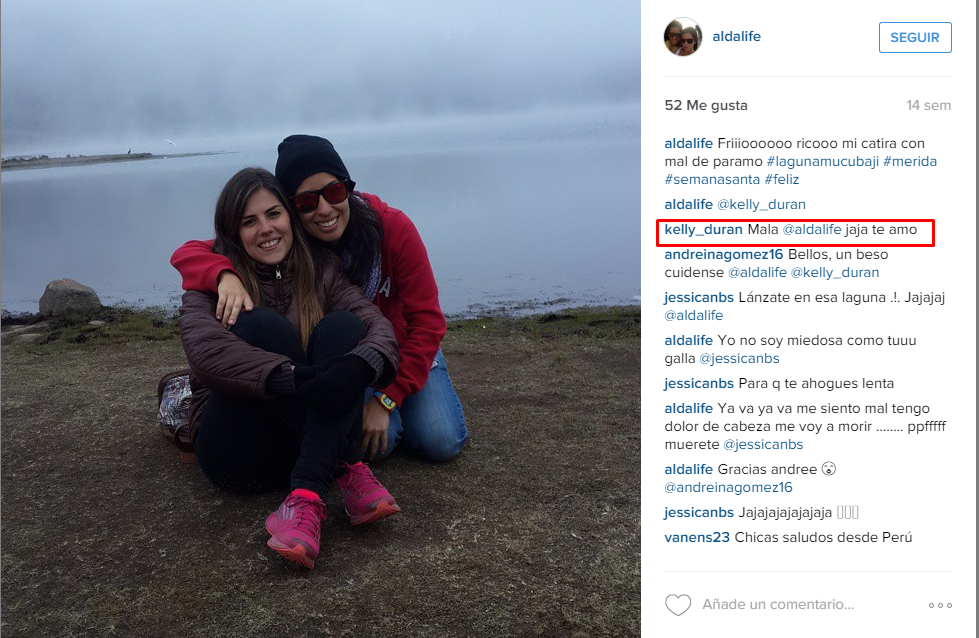
Task: Open the #lagunamucubaji hashtag
Action: tap(822, 161)
